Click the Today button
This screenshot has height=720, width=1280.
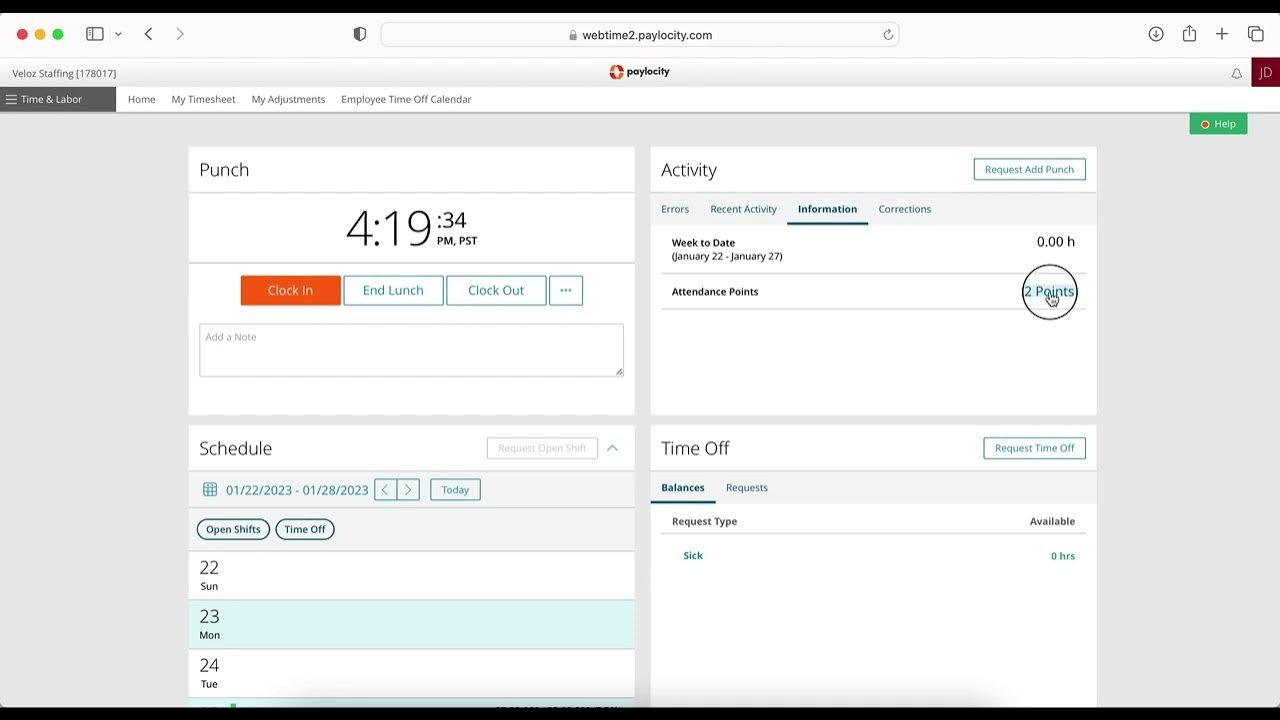[455, 490]
